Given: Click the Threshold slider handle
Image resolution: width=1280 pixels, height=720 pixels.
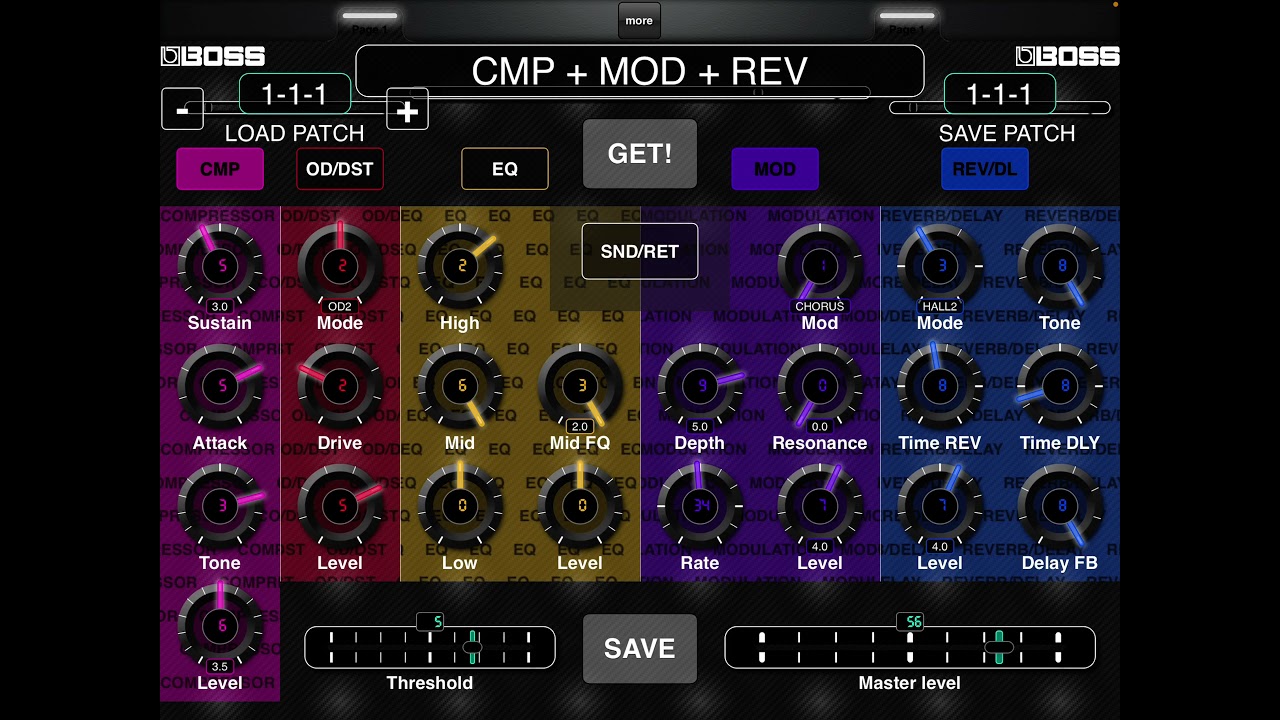Looking at the screenshot, I should pyautogui.click(x=472, y=647).
